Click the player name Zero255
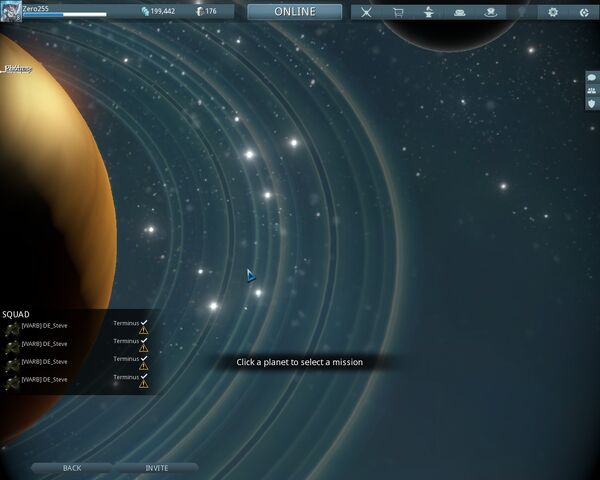600x480 pixels. [x=36, y=8]
